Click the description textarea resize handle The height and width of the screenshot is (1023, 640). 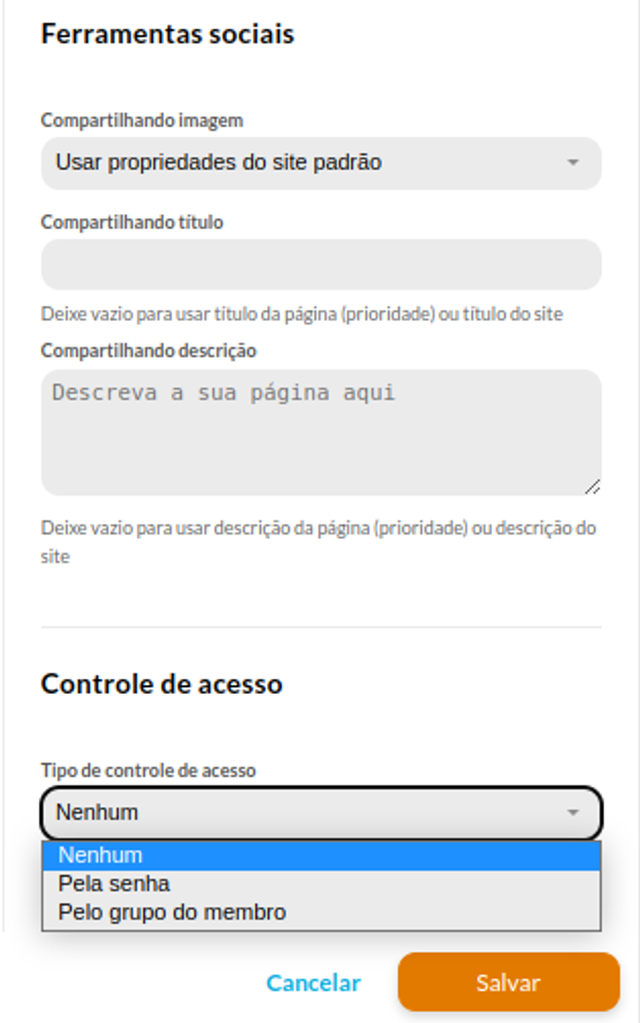[592, 487]
